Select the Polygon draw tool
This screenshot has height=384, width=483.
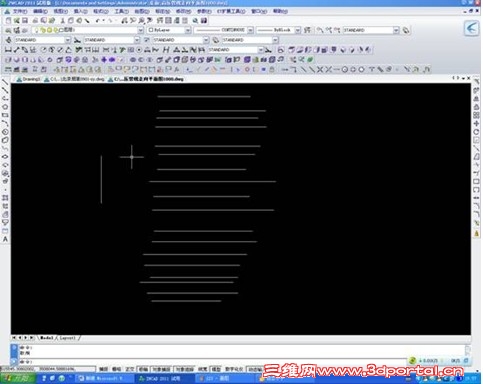5,107
